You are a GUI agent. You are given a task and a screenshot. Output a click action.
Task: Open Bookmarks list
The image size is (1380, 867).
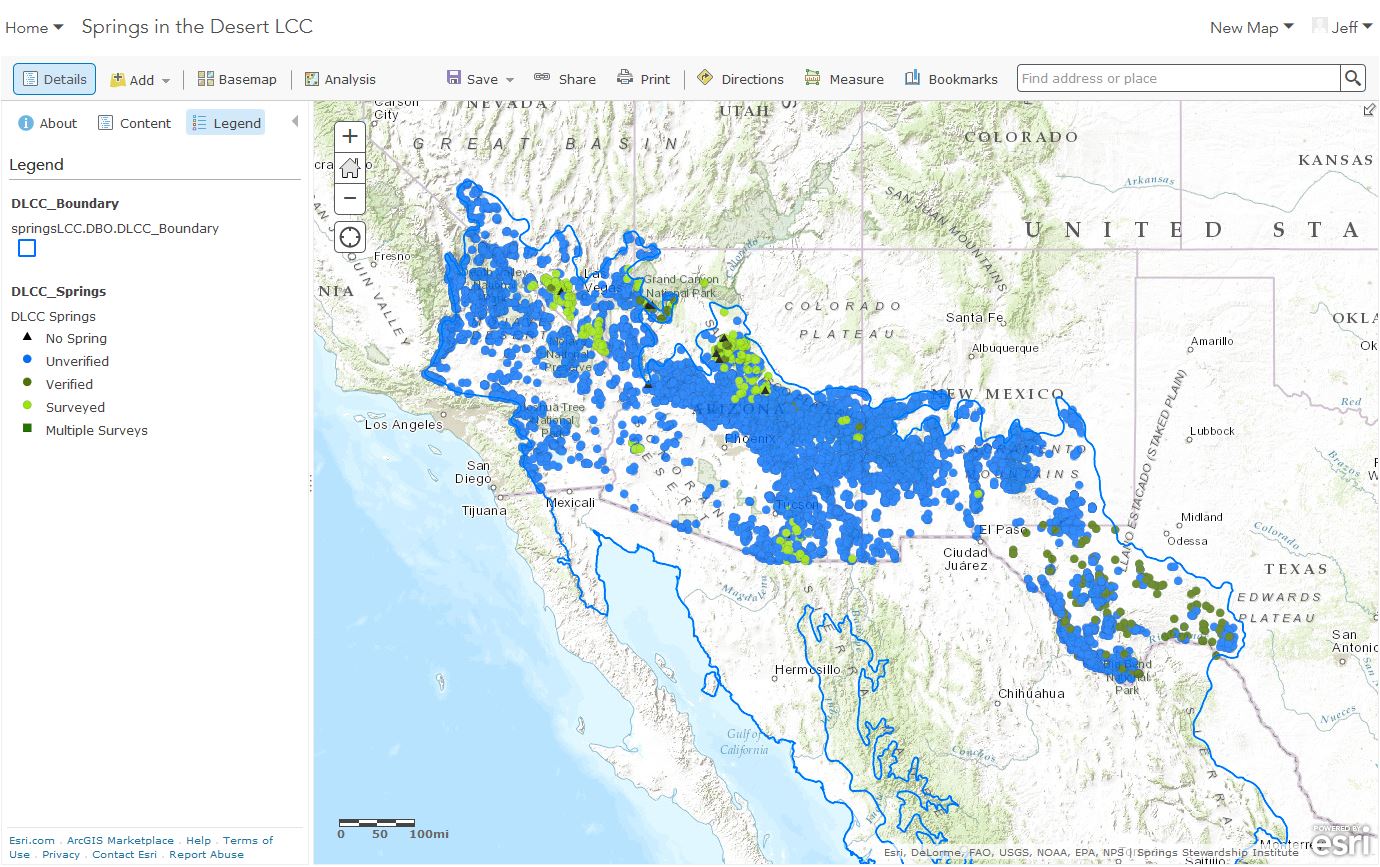[951, 79]
